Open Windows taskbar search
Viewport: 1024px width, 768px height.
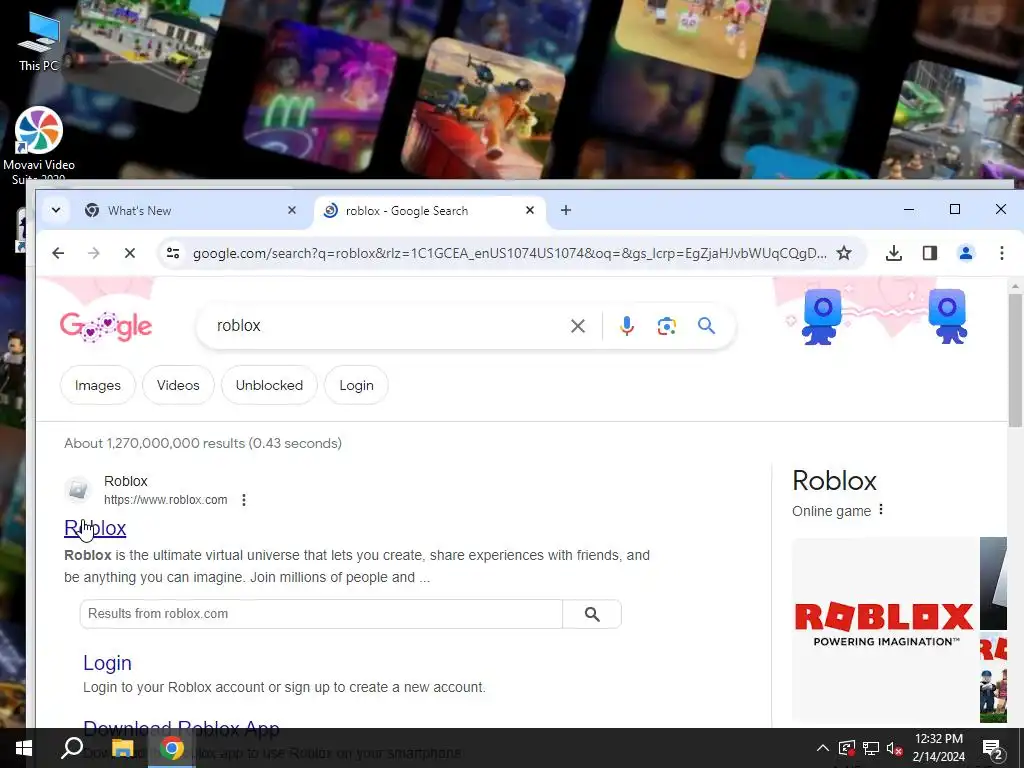(x=72, y=748)
